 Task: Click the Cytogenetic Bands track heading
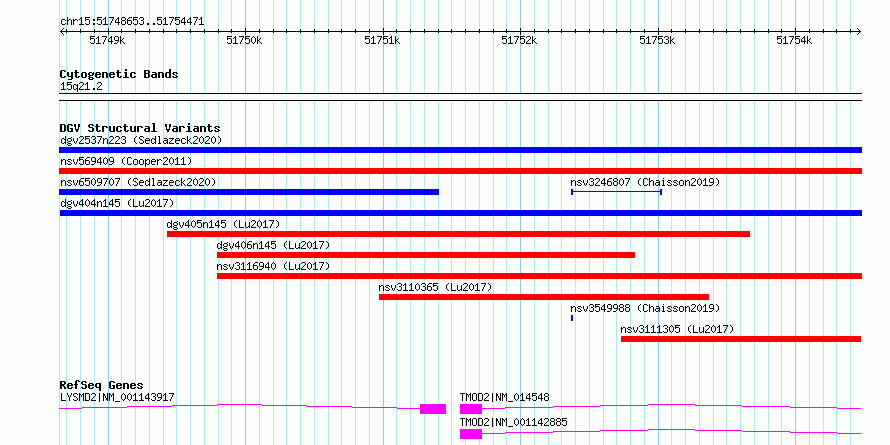(x=119, y=74)
